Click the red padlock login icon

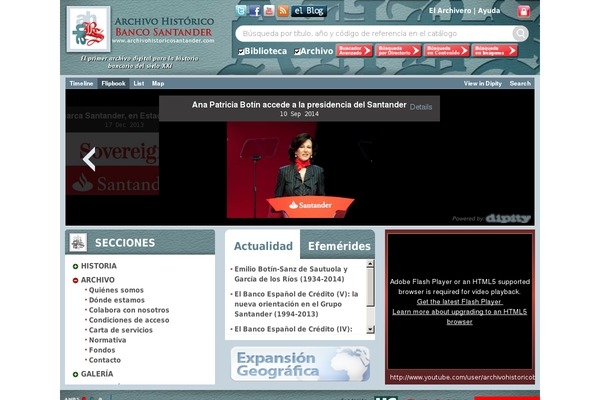point(524,11)
